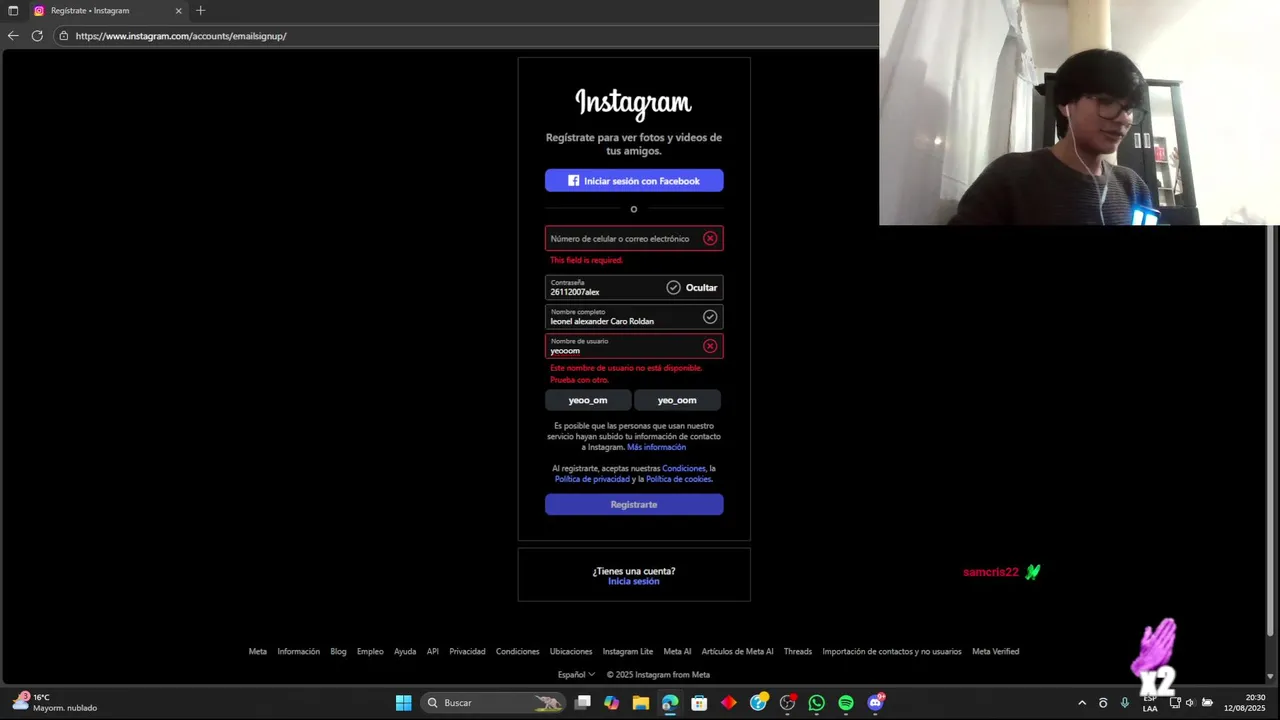Click the red error icon in phone/email field
The width and height of the screenshot is (1280, 720).
tap(710, 238)
